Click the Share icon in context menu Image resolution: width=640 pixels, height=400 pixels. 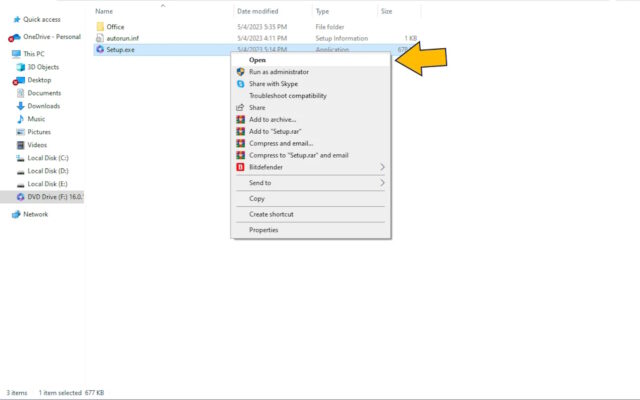240,107
